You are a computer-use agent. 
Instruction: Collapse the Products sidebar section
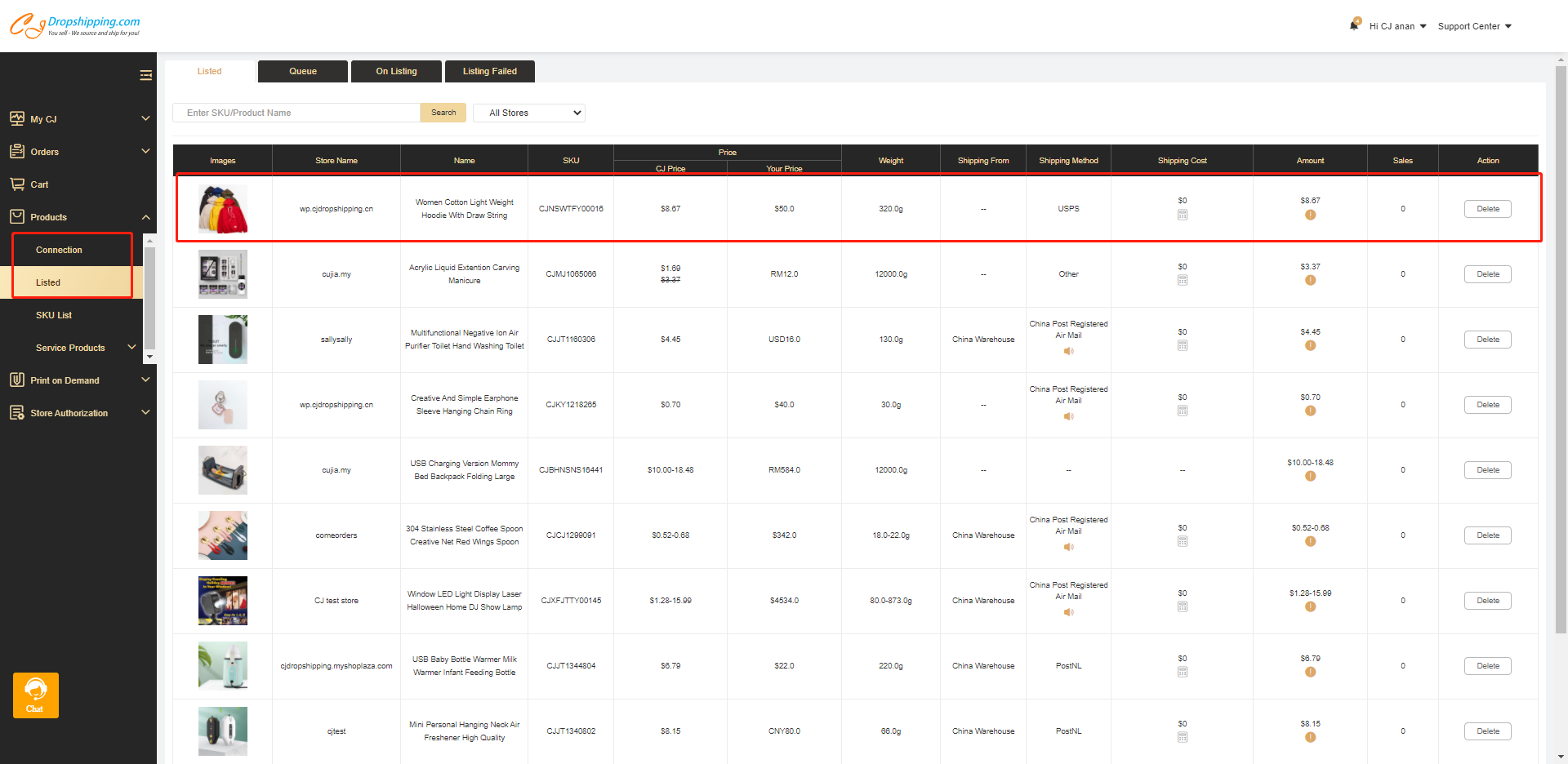145,217
